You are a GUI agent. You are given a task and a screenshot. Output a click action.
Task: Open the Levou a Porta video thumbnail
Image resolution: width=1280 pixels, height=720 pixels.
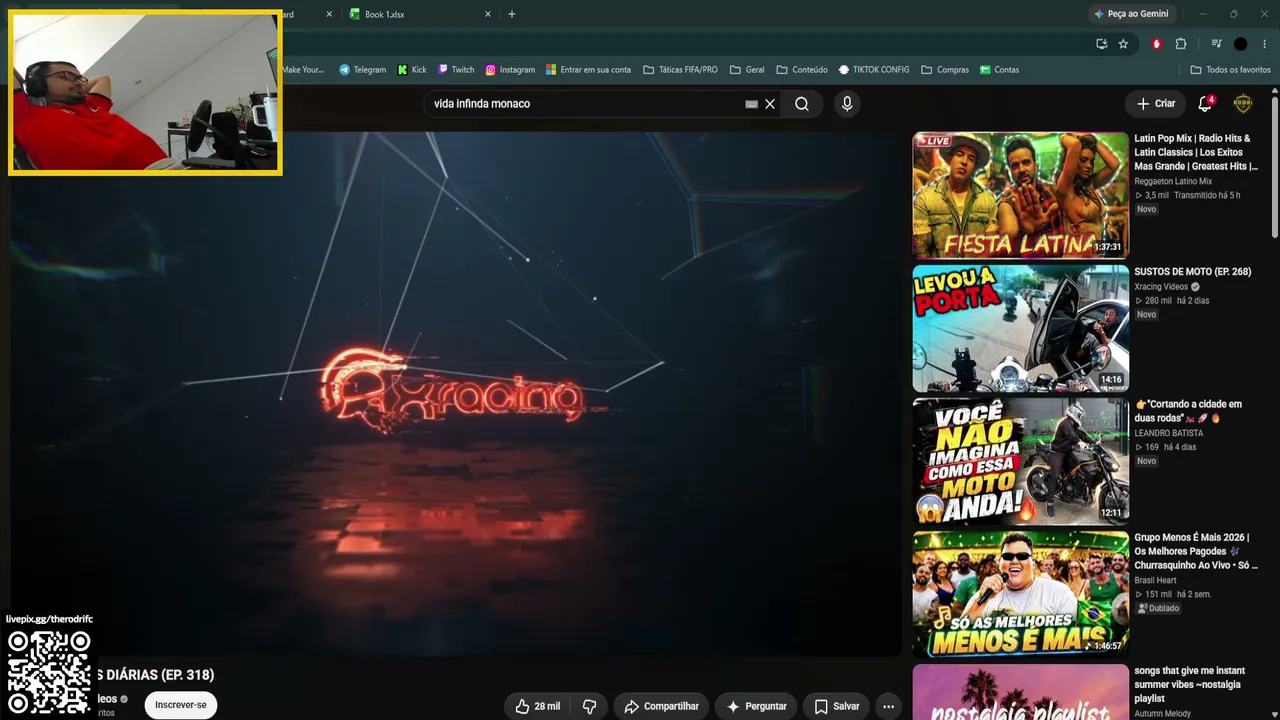(1020, 328)
